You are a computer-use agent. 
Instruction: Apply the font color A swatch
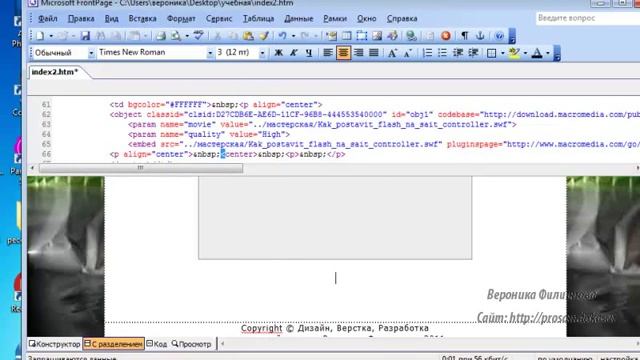pyautogui.click(x=537, y=53)
